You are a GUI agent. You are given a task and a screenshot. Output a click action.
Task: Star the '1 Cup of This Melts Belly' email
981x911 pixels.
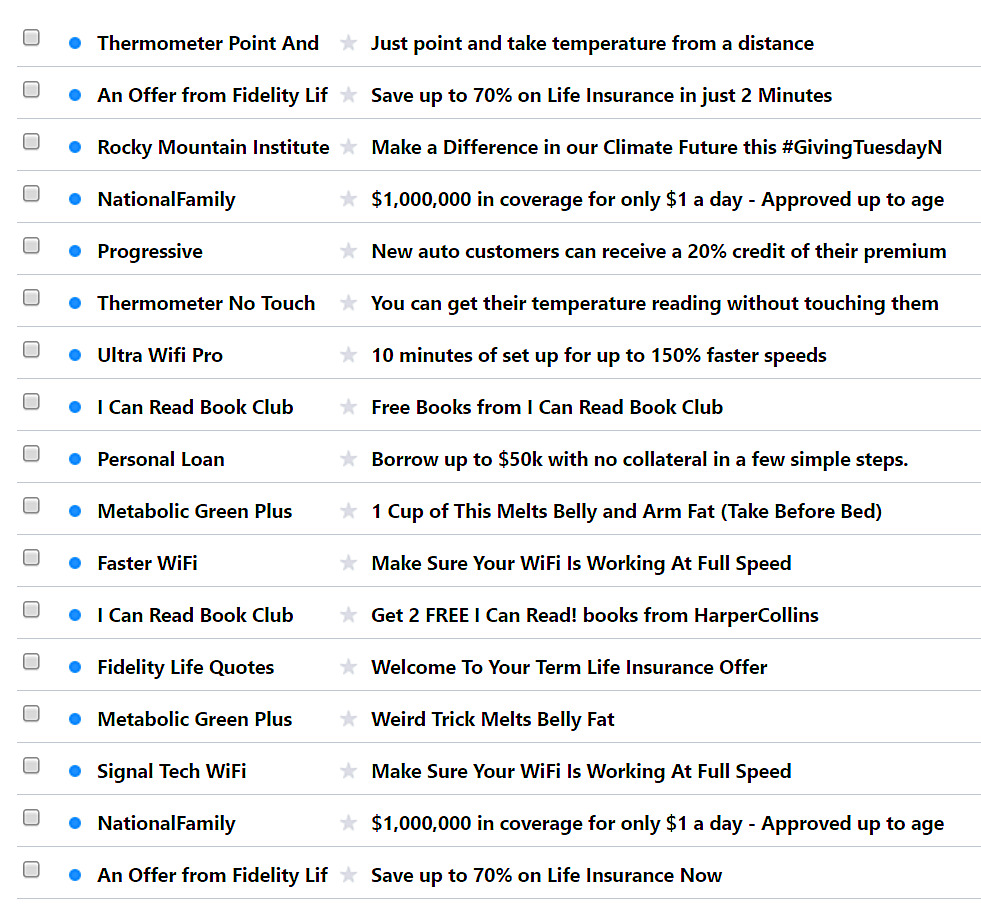(x=348, y=511)
